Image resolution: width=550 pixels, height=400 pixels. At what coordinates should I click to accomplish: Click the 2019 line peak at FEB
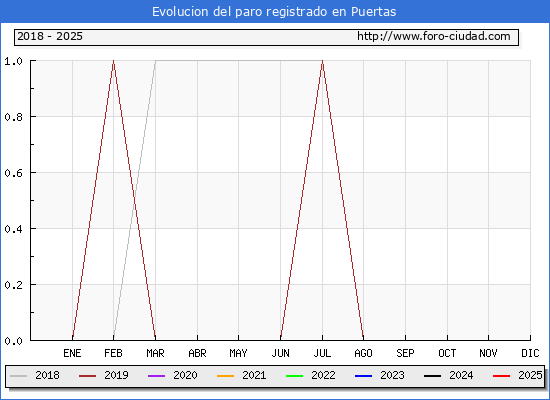113,62
